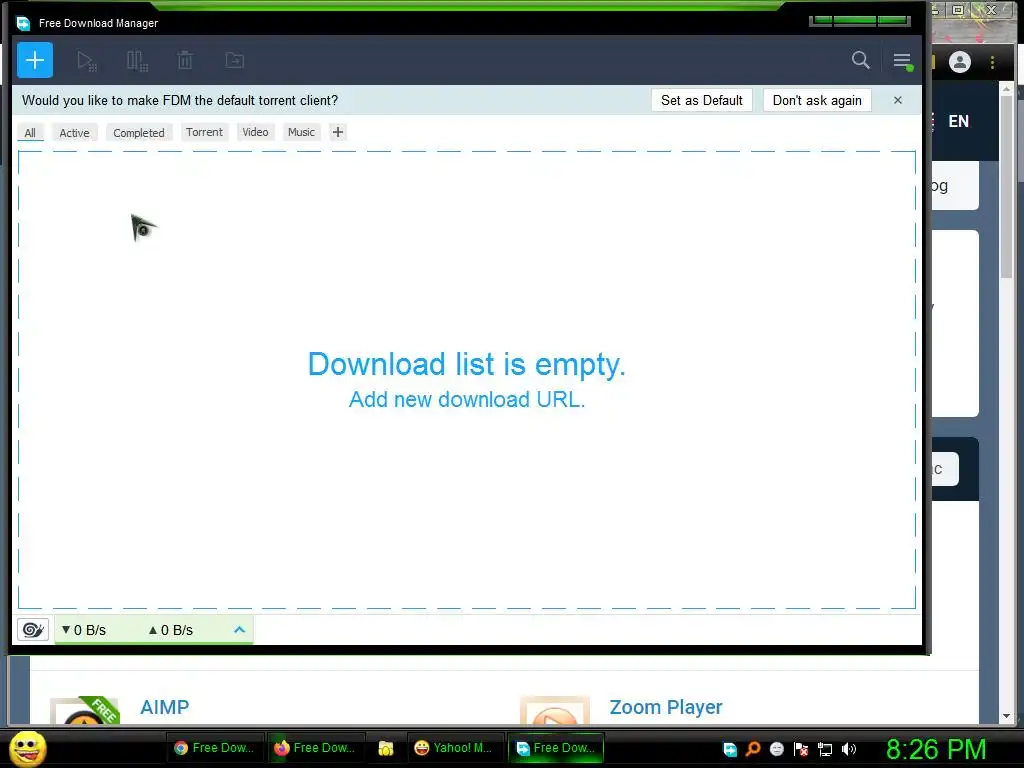This screenshot has width=1024, height=768.
Task: Click the upload speed 0 B/s indicator
Action: [170, 630]
